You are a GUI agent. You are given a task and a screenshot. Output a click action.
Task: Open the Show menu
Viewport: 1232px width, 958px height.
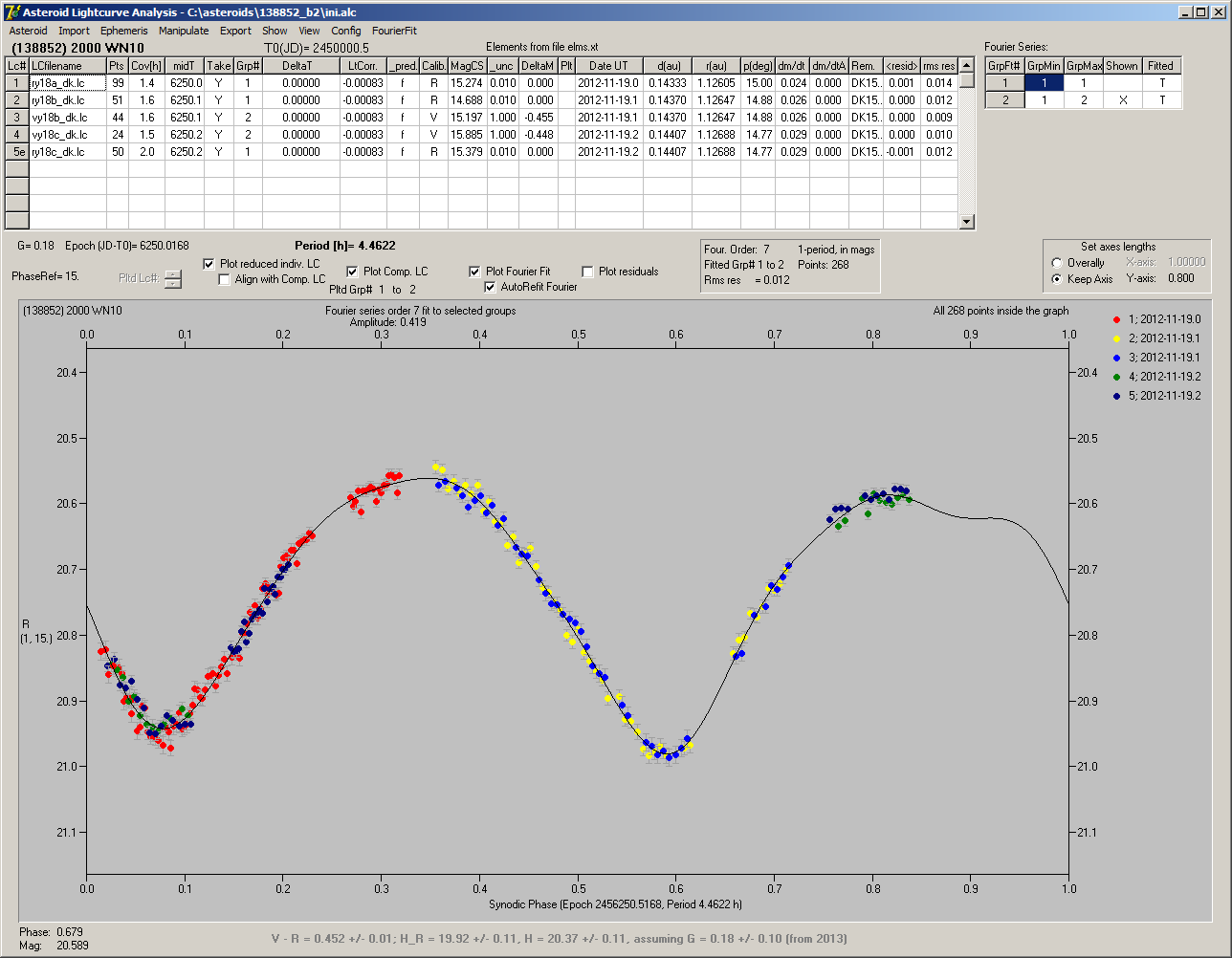click(275, 31)
